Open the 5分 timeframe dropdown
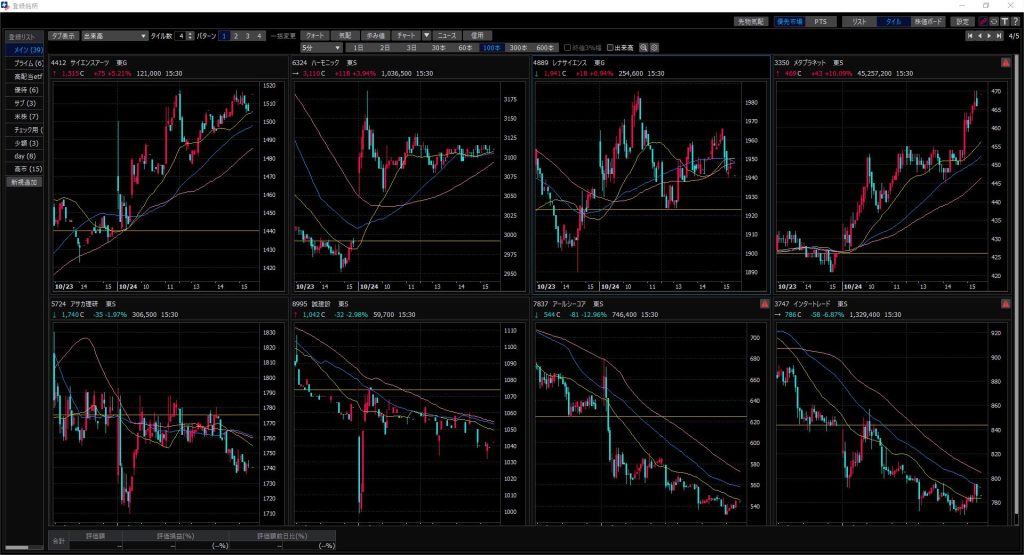The height and width of the screenshot is (555, 1024). [x=321, y=47]
